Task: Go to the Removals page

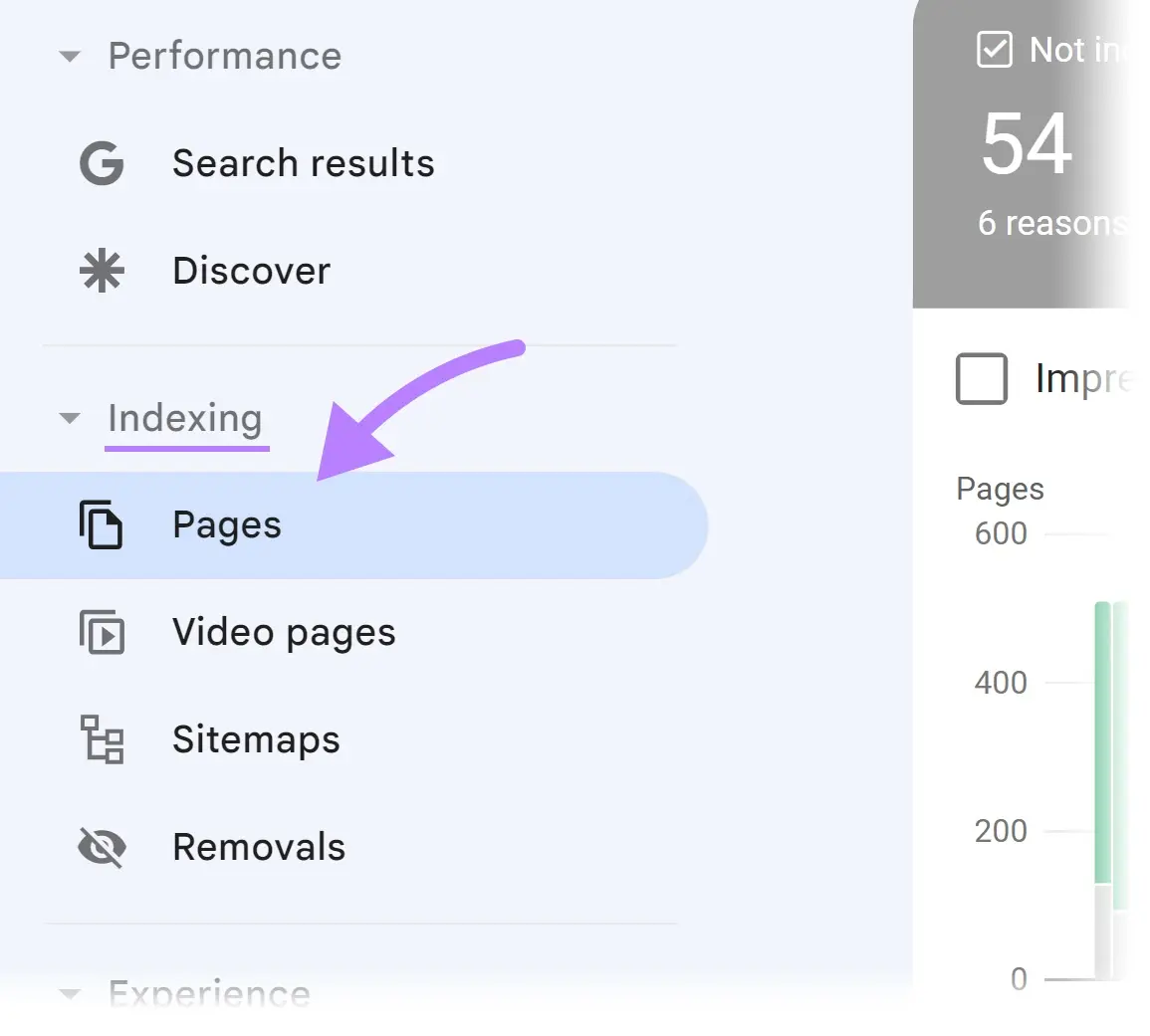Action: (x=259, y=847)
